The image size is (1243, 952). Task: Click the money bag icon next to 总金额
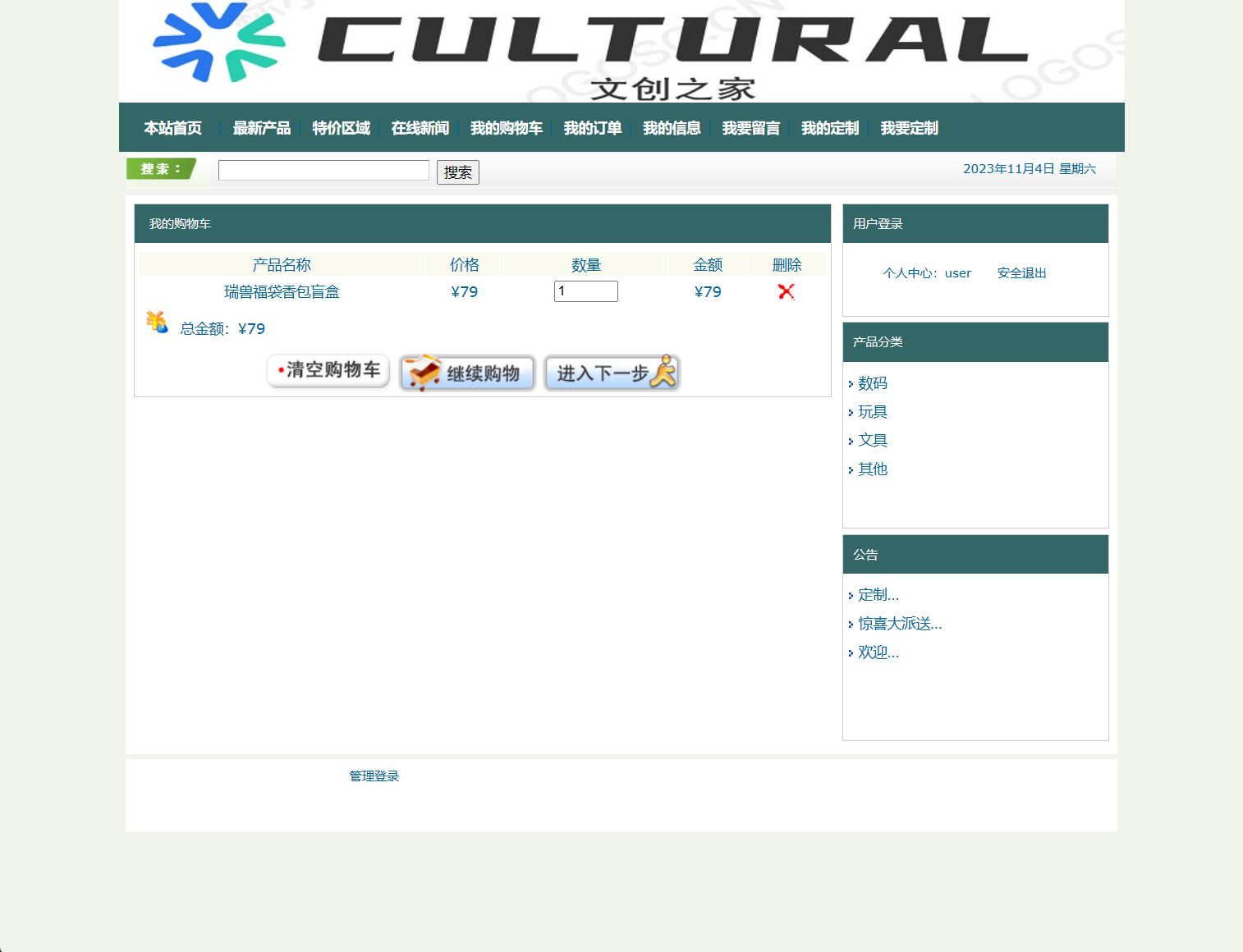[157, 323]
